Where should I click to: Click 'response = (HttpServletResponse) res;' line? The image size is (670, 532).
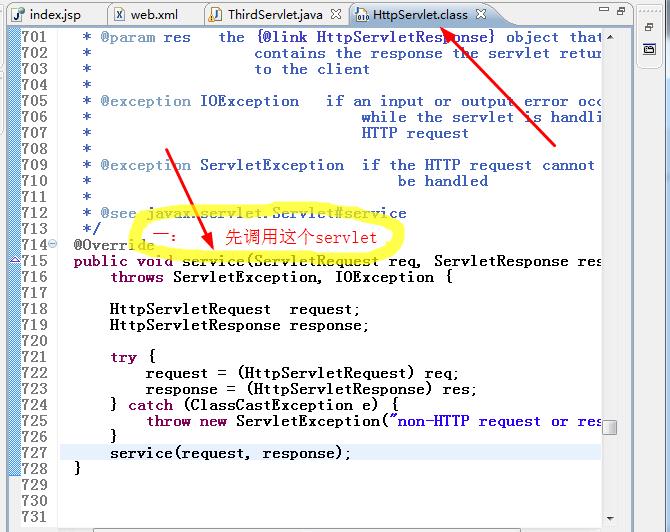(x=311, y=389)
